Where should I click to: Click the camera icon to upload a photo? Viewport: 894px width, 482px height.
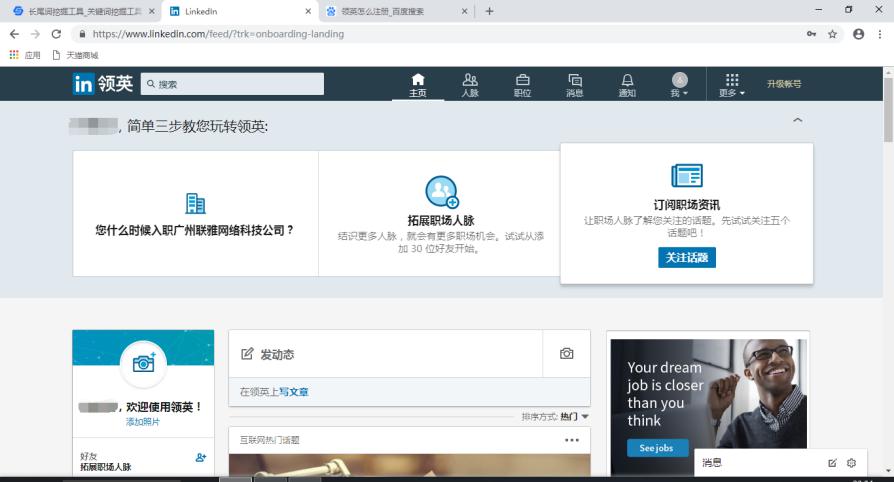pyautogui.click(x=566, y=354)
